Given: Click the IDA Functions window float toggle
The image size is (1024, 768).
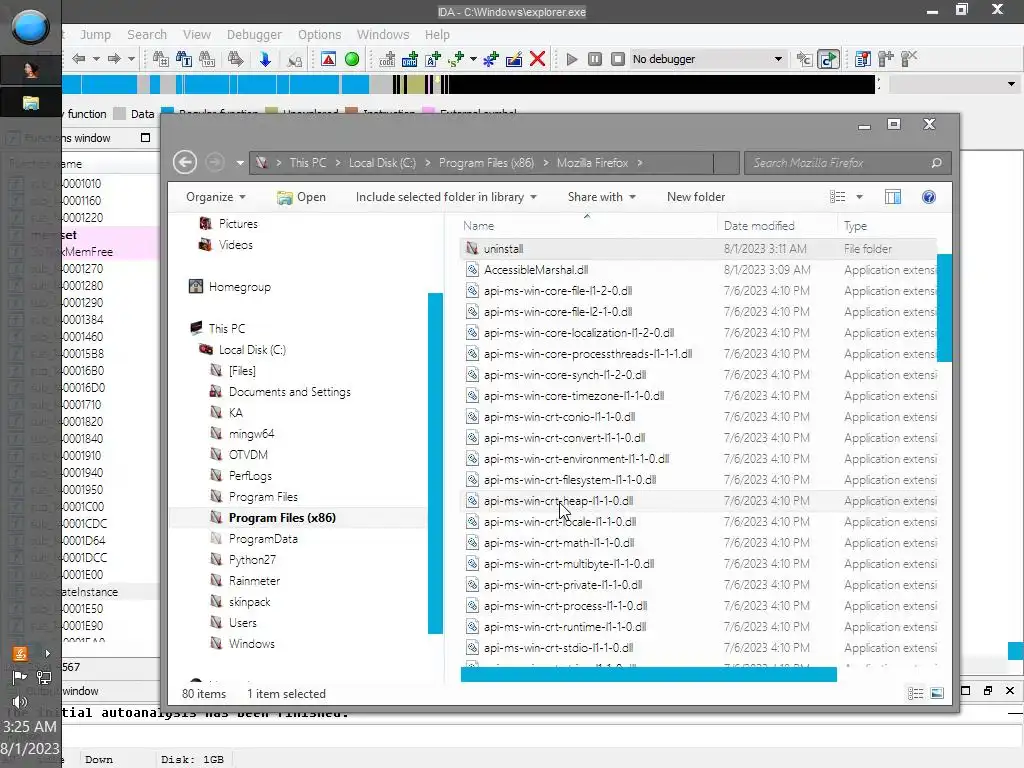Looking at the screenshot, I should pos(146,138).
